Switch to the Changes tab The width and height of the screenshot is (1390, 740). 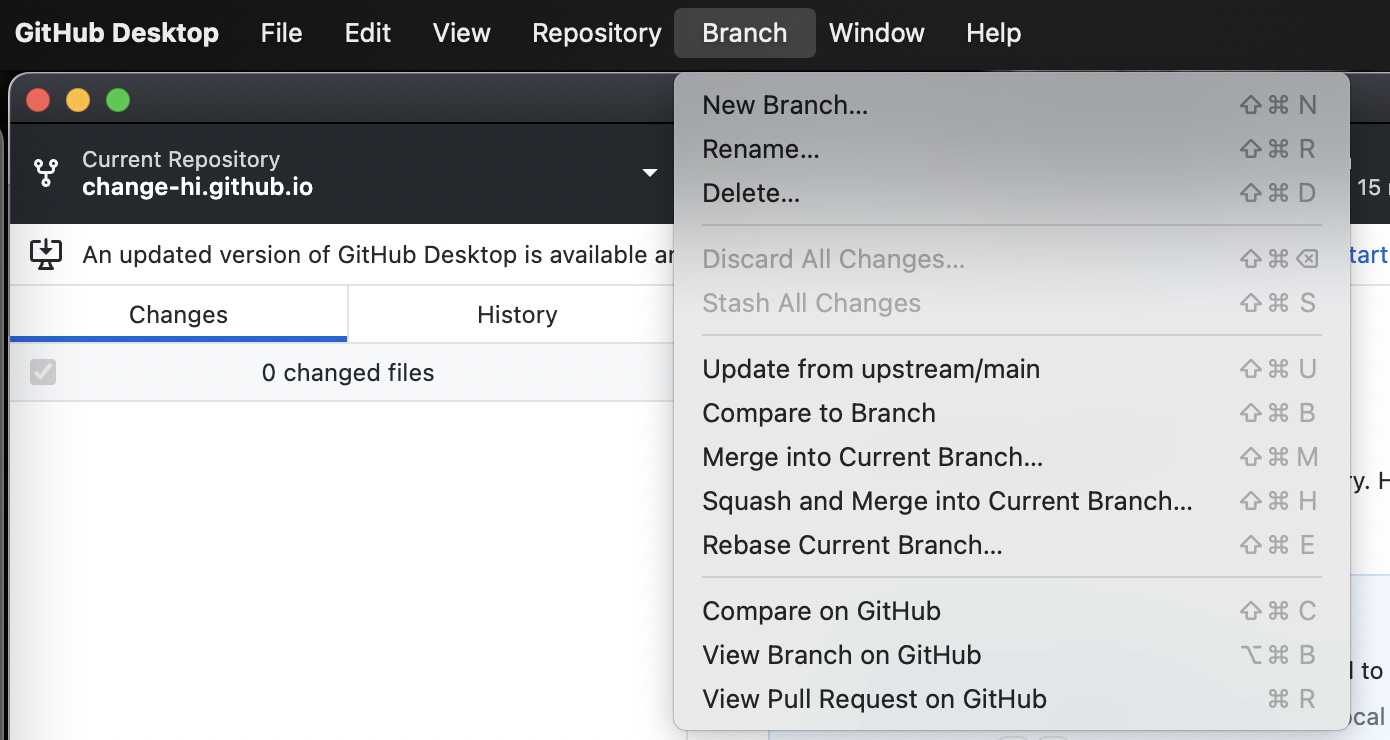pos(179,315)
